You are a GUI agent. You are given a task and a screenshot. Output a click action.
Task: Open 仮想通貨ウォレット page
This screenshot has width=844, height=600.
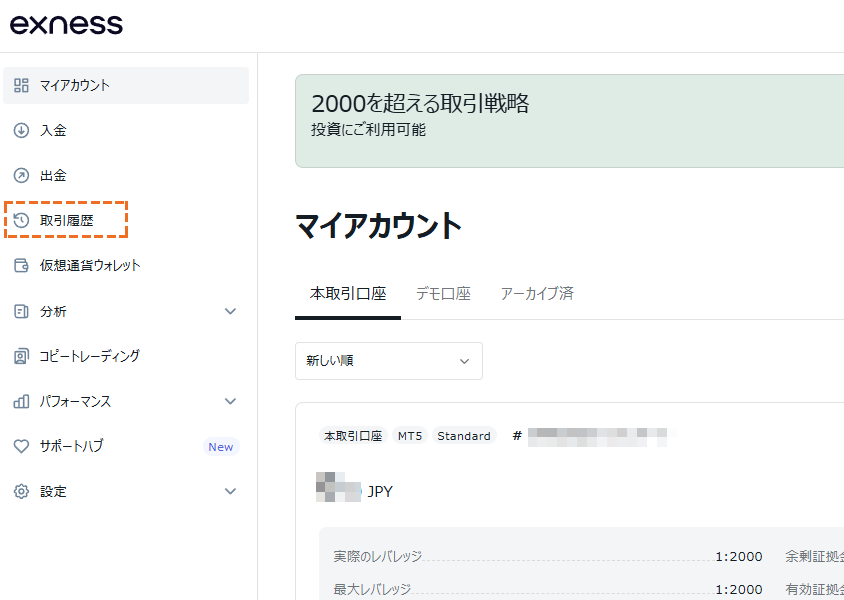coord(126,265)
